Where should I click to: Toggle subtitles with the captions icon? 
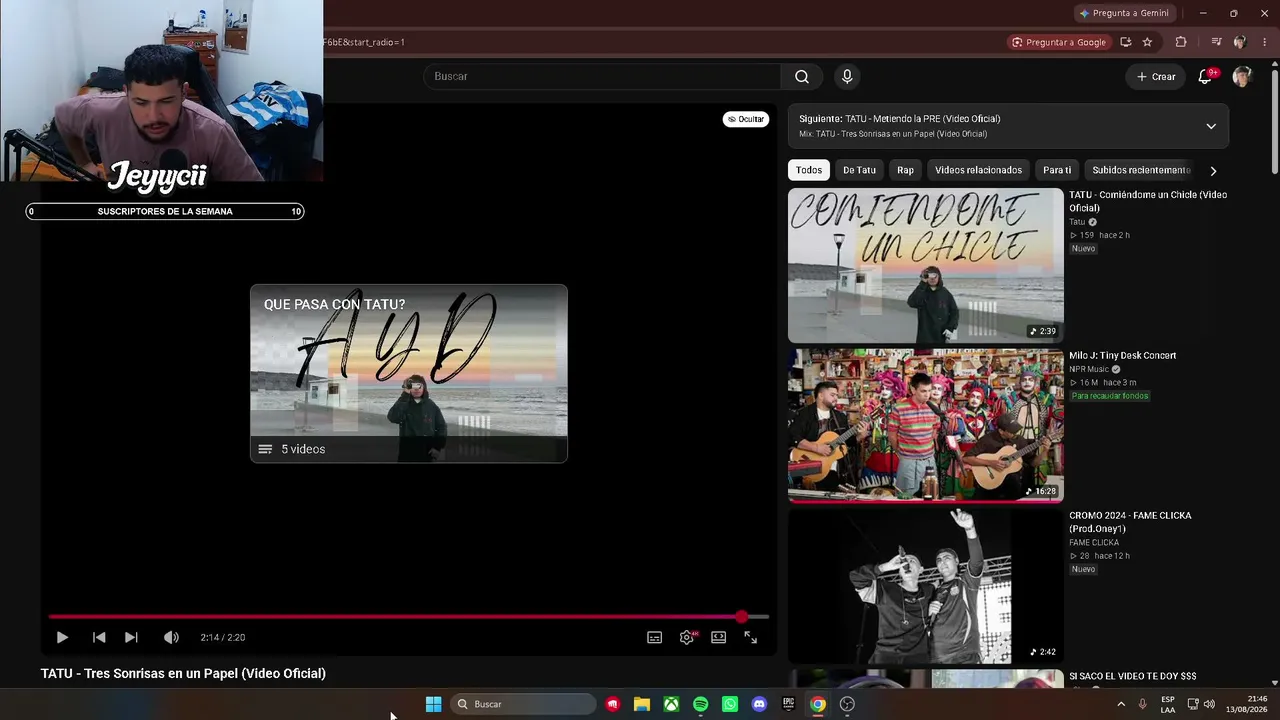coord(654,637)
